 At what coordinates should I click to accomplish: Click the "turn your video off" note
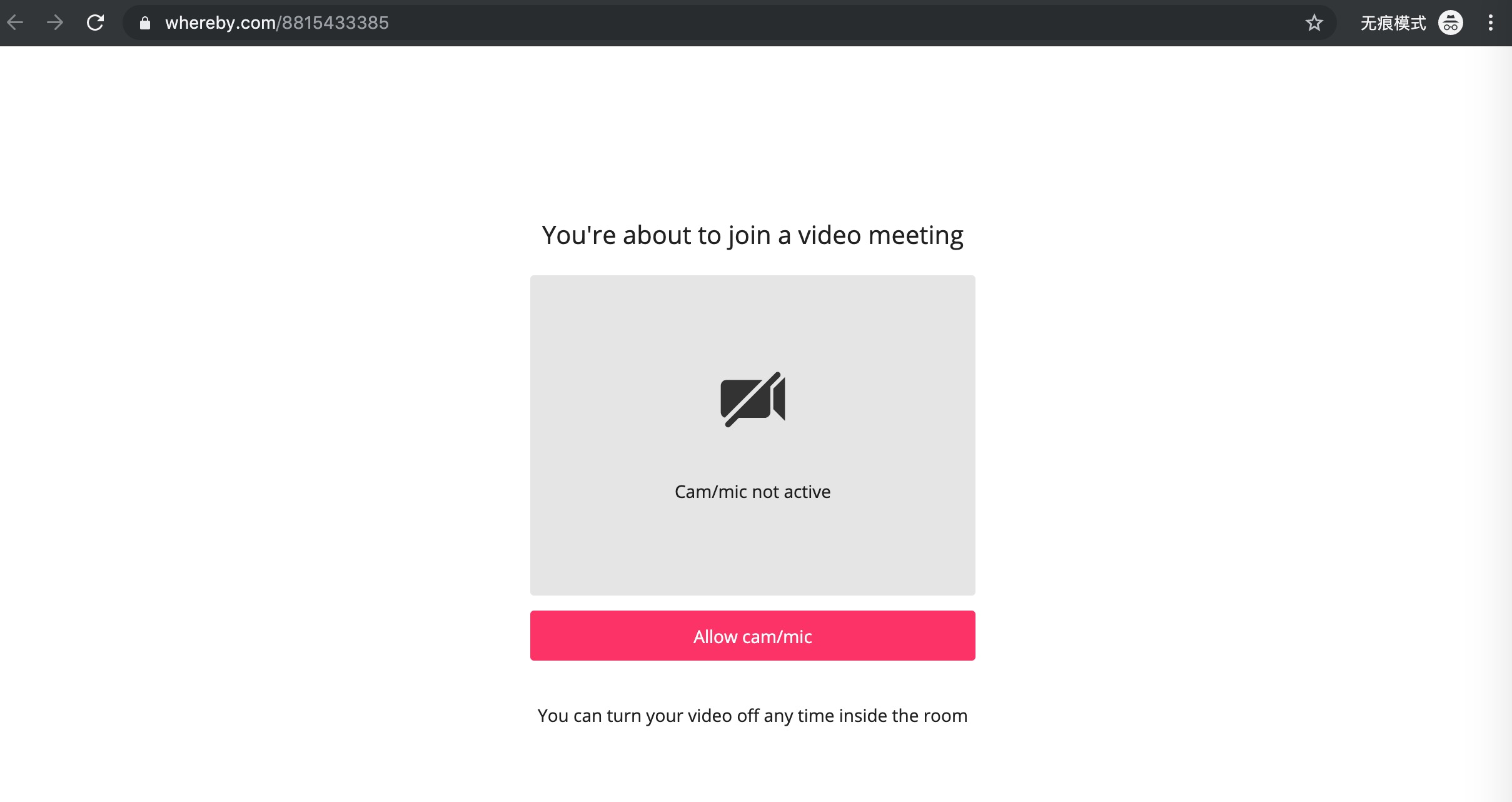point(752,716)
